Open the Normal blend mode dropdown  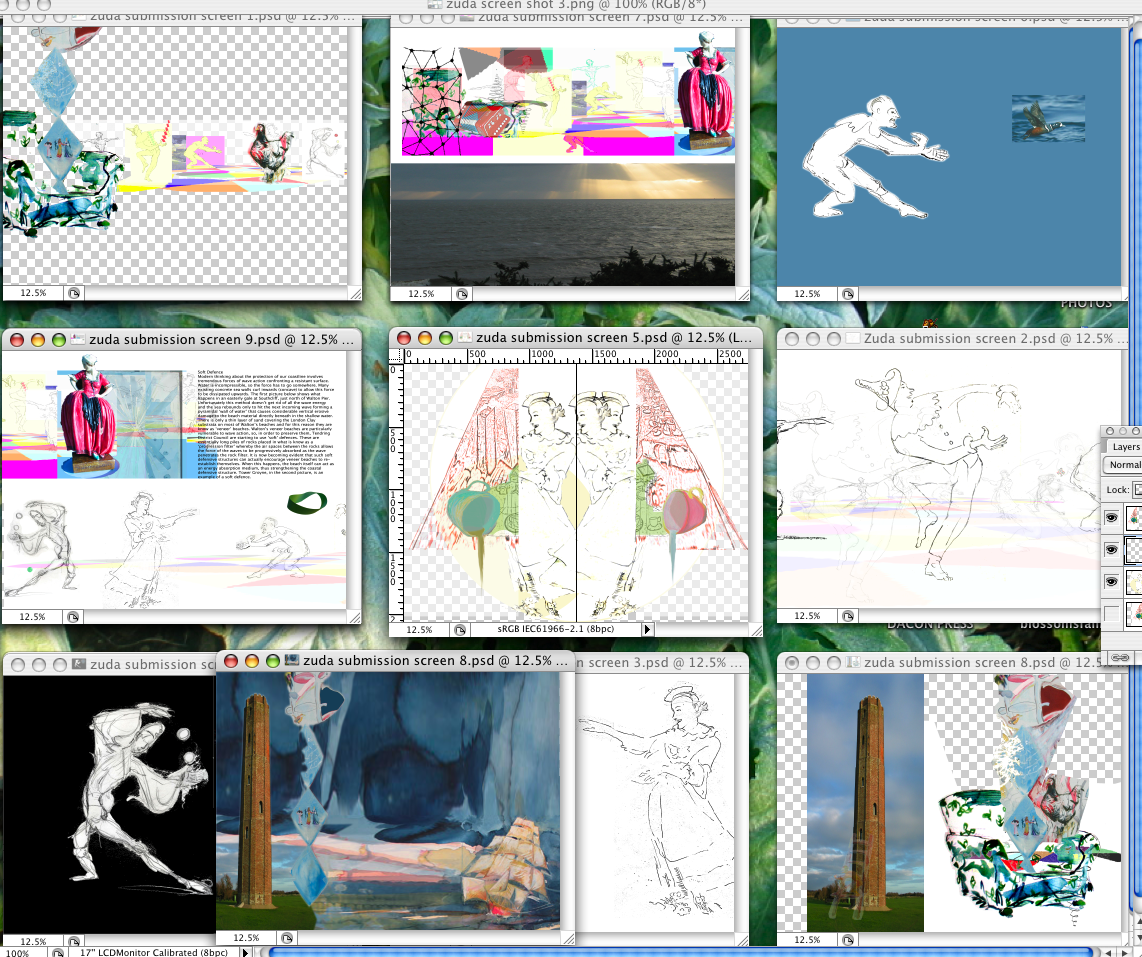coord(1124,465)
